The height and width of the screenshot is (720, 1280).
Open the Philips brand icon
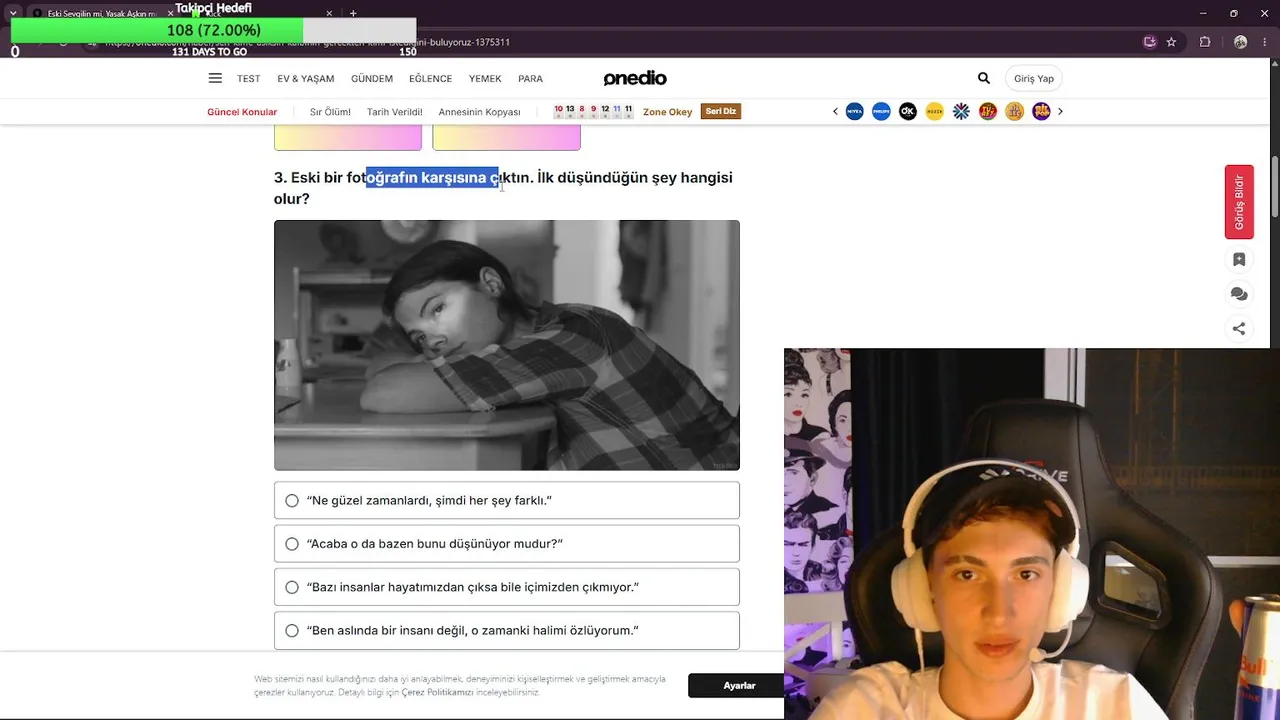881,112
